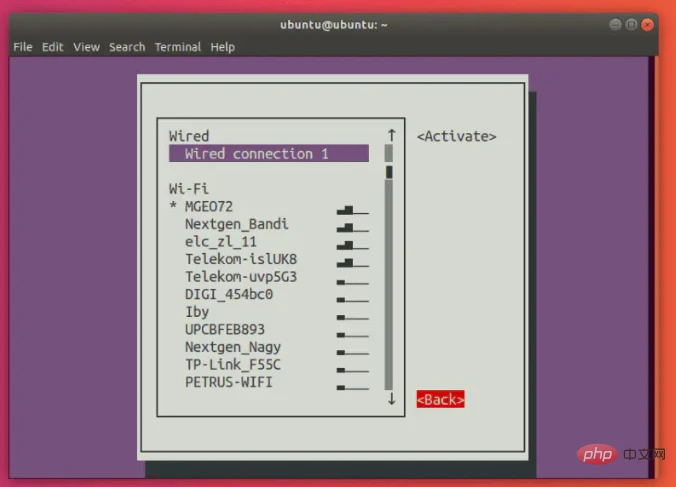Open the Help menu
The height and width of the screenshot is (487, 676).
[x=222, y=47]
